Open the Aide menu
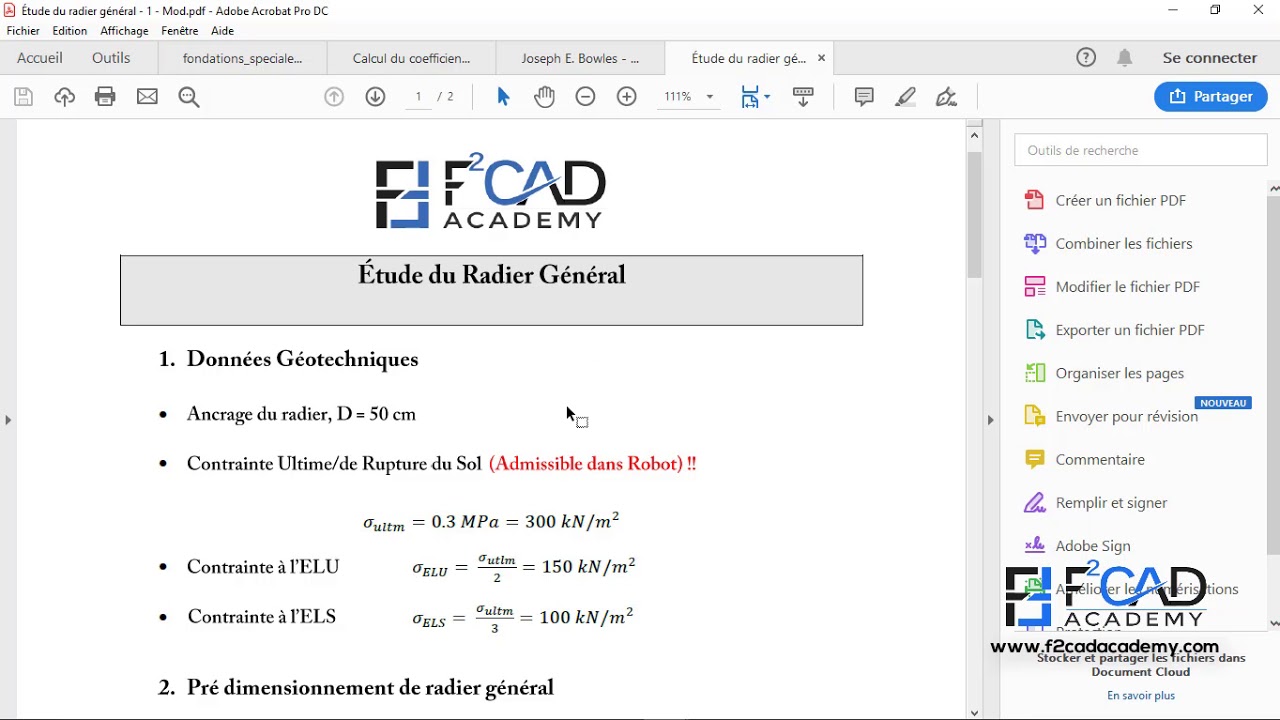Screen dimensions: 1280x720 pyautogui.click(x=222, y=31)
